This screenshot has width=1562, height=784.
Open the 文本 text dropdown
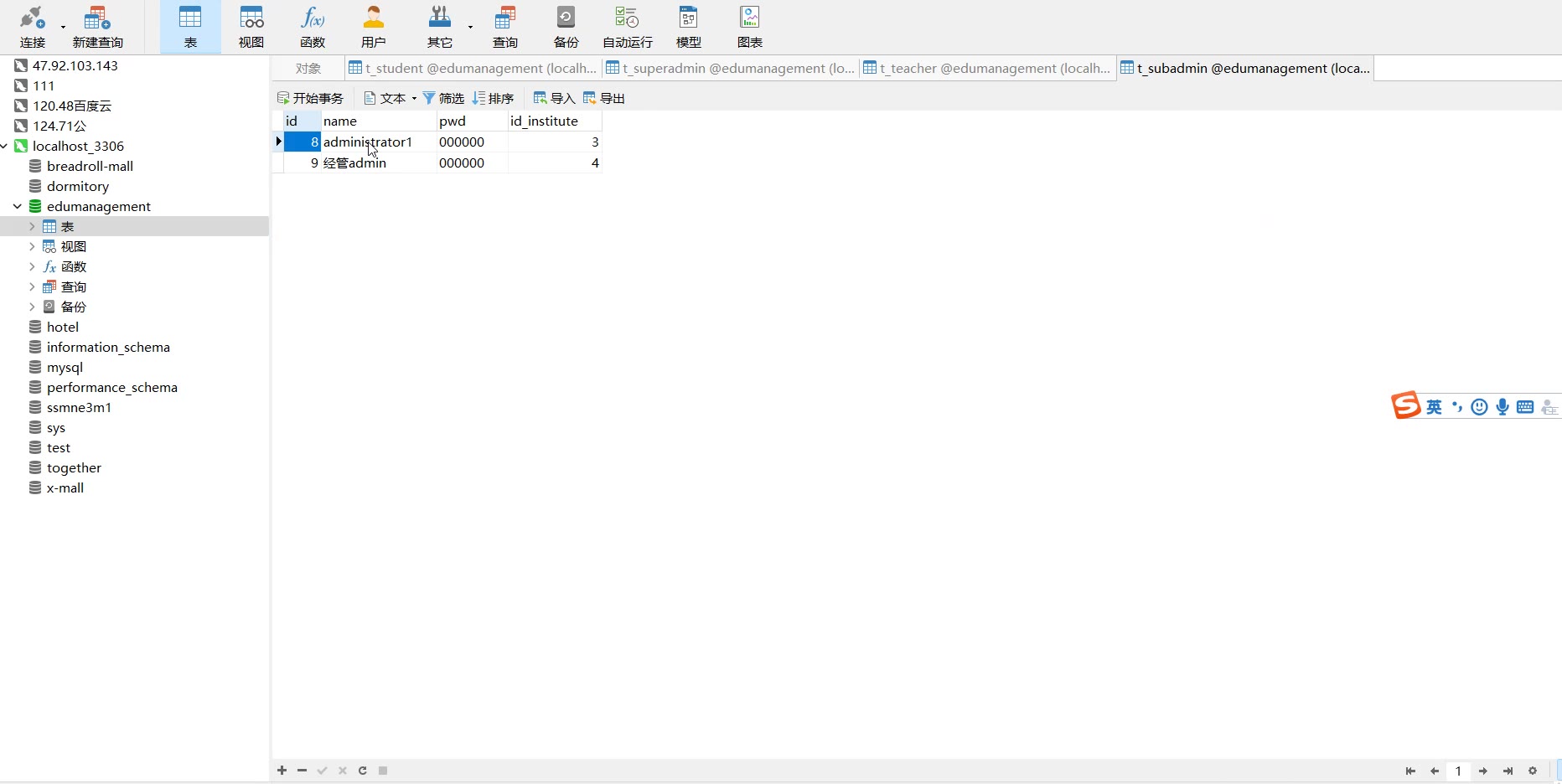[x=390, y=98]
